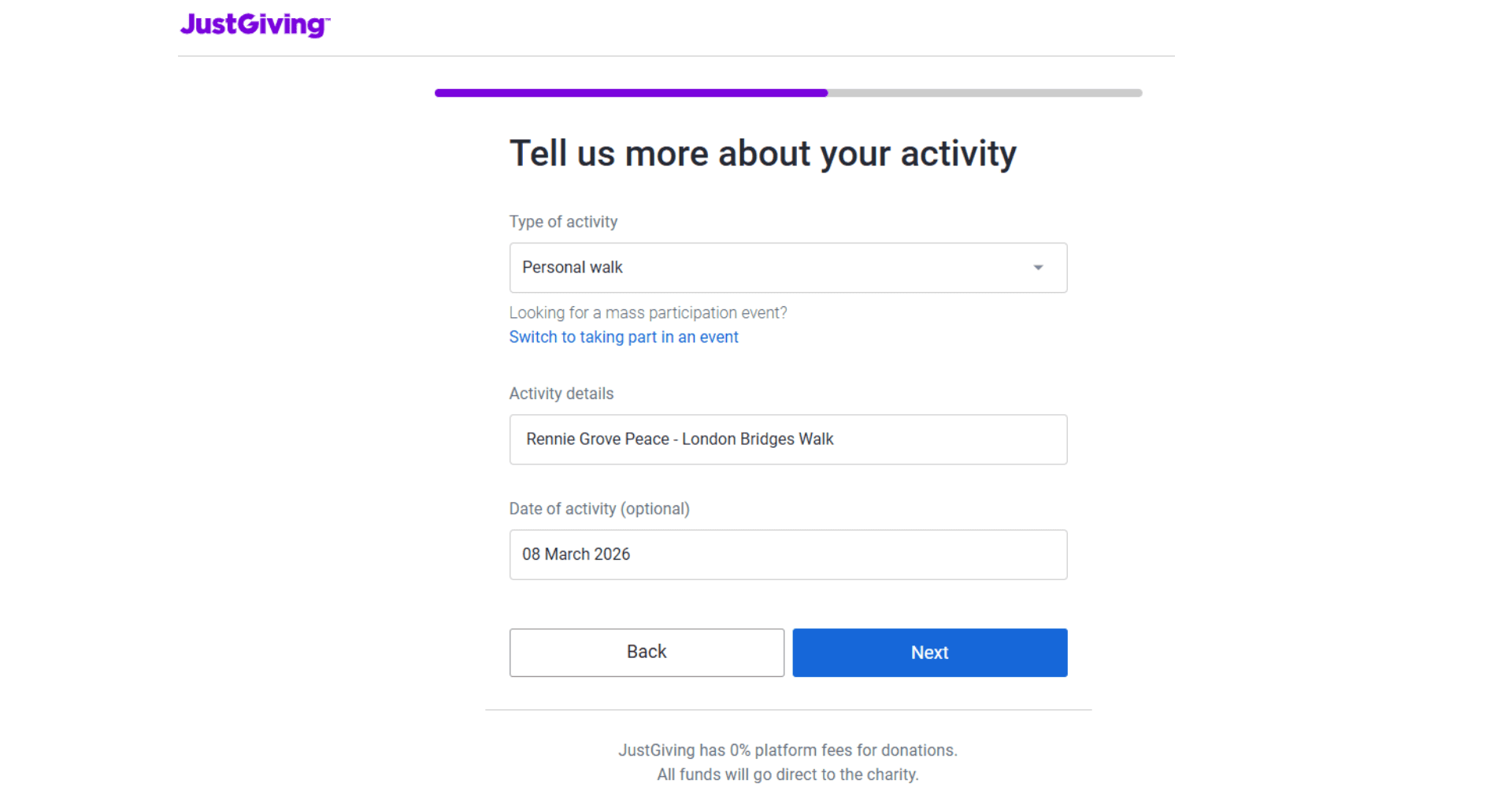The height and width of the screenshot is (795, 1512).
Task: Click the divider line above the platform fees note
Action: point(787,710)
